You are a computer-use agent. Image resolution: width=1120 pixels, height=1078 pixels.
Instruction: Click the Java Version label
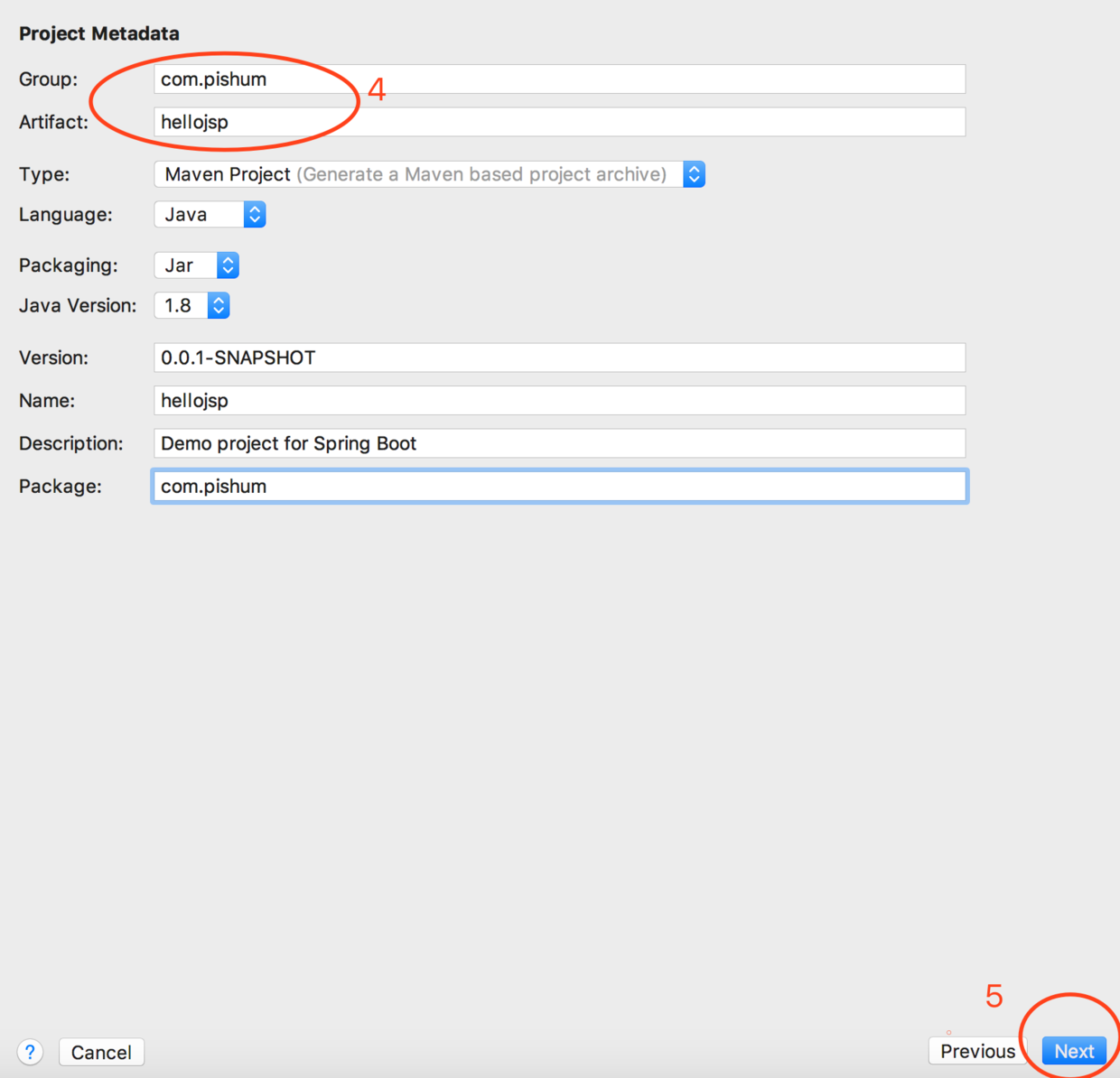pos(78,305)
